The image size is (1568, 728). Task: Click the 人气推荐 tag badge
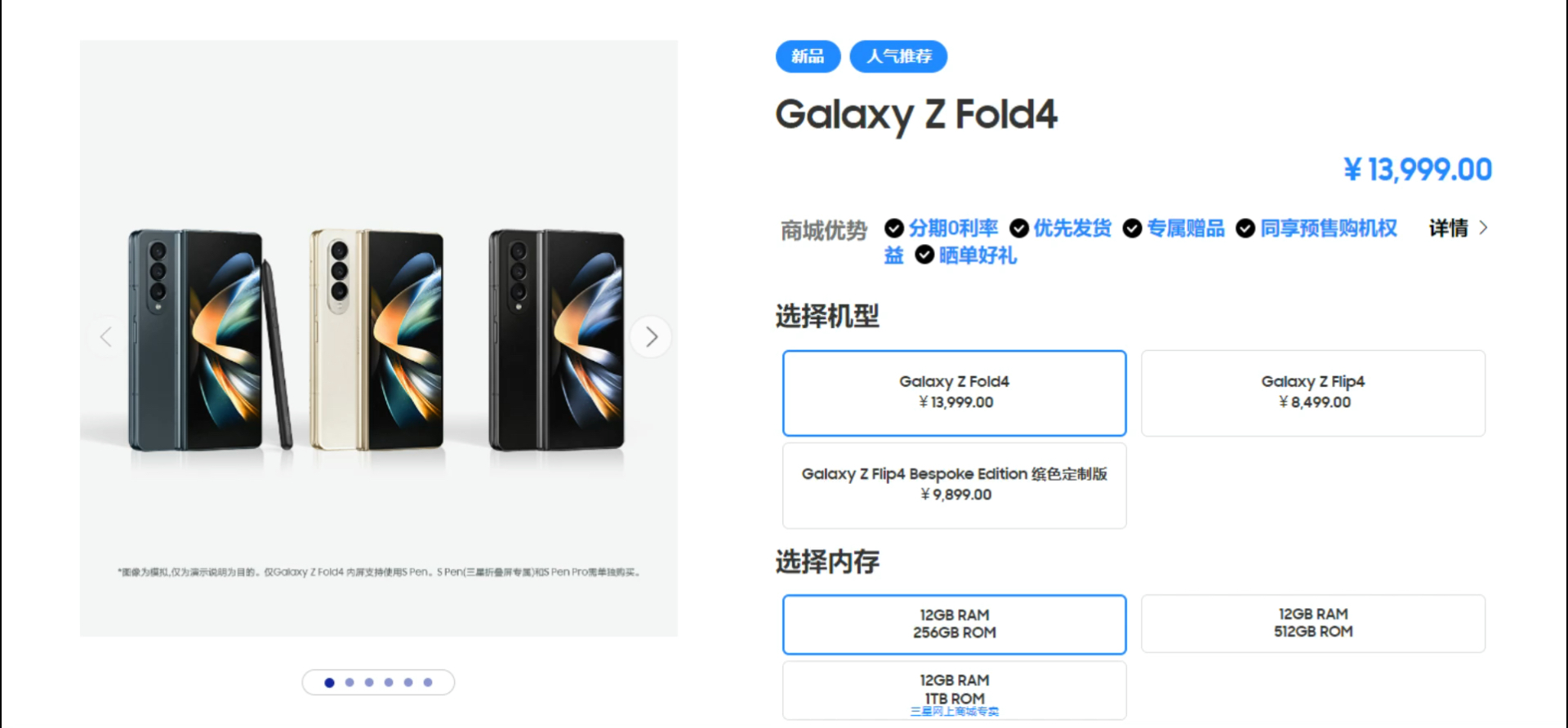point(898,56)
